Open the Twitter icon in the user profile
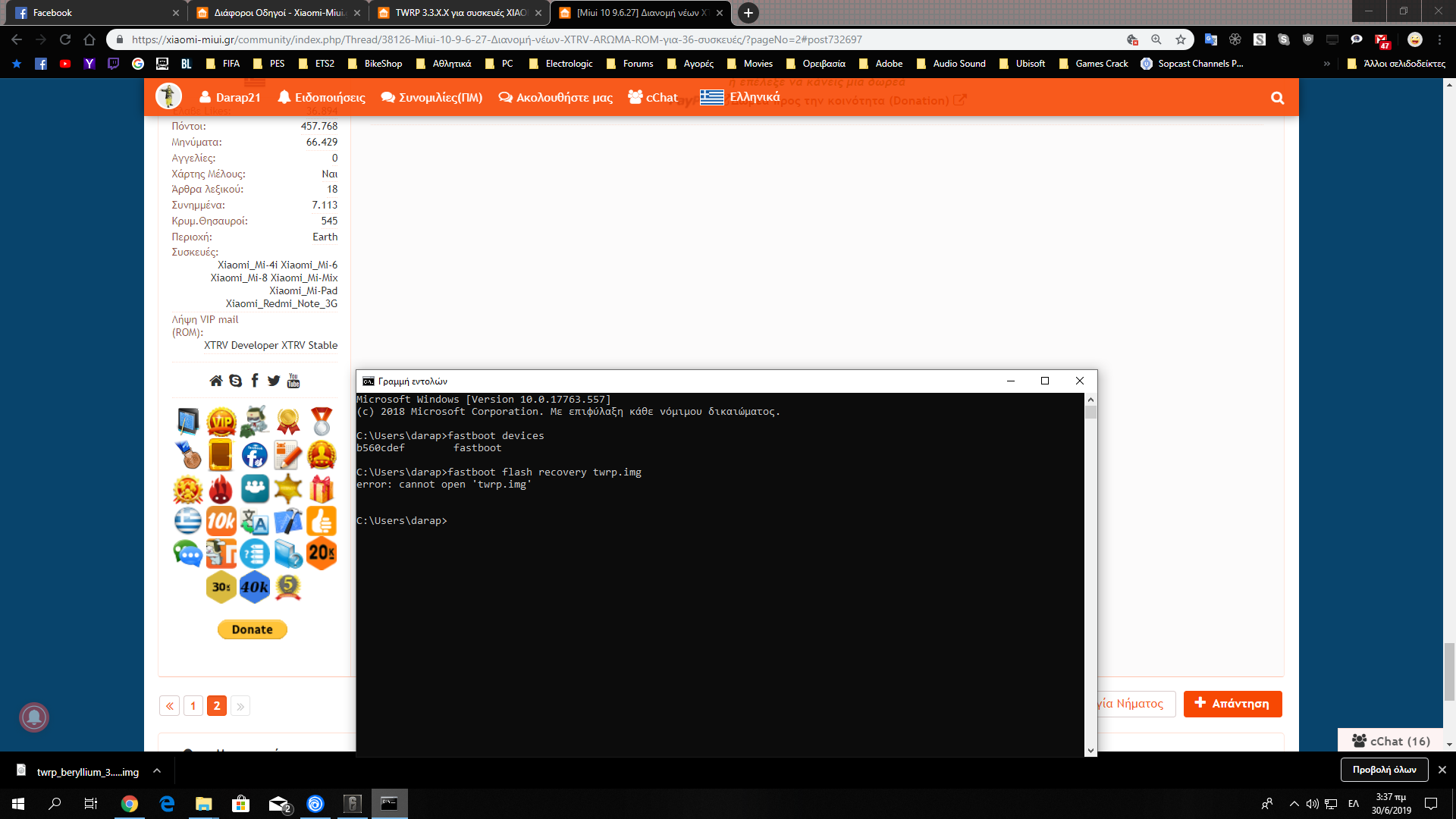The width and height of the screenshot is (1456, 819). click(x=274, y=381)
